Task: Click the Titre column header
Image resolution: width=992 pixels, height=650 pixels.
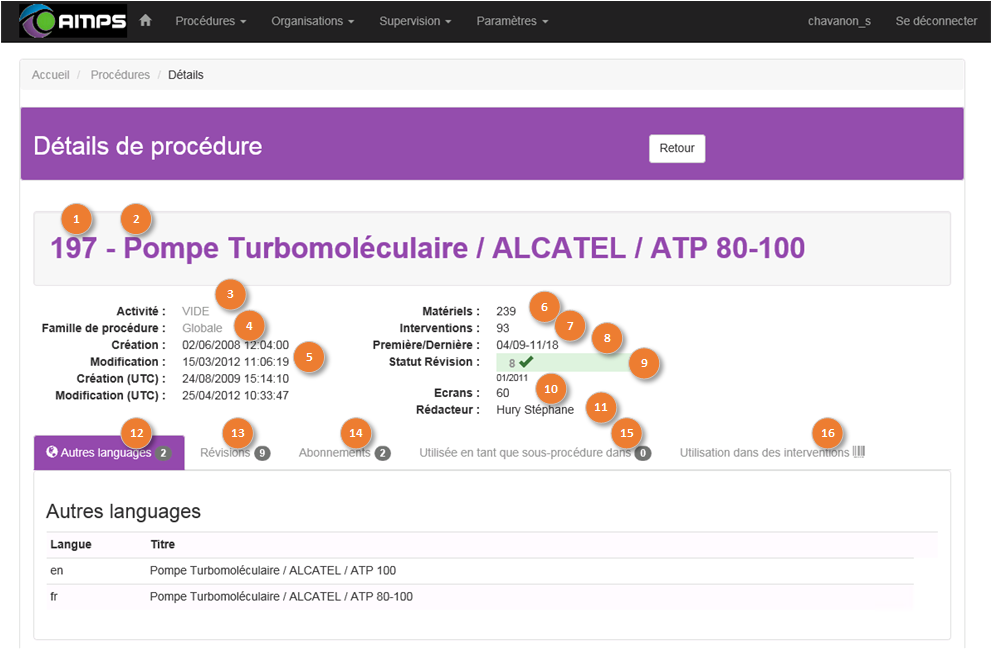Action: click(163, 544)
